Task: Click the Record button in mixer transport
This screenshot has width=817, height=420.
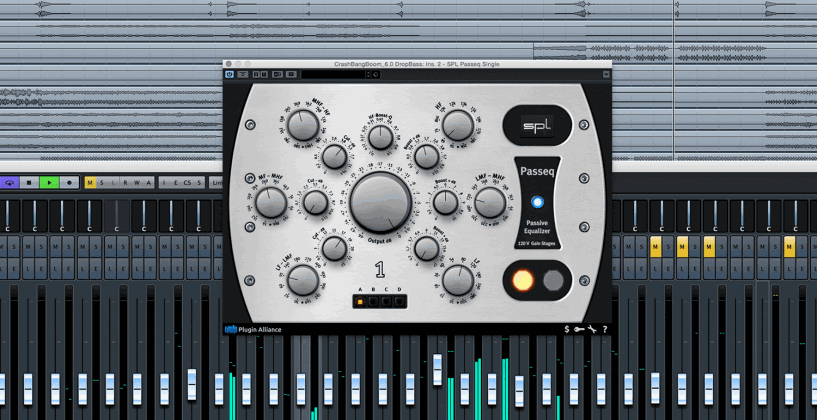Action: pos(69,183)
